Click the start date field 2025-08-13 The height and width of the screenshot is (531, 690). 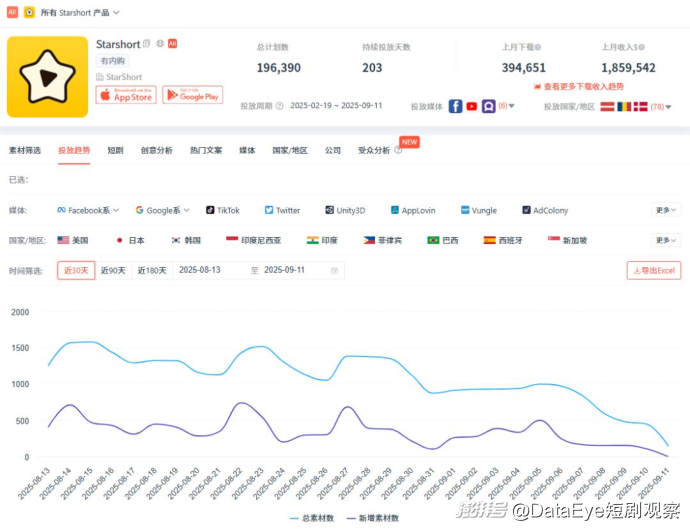(200, 270)
